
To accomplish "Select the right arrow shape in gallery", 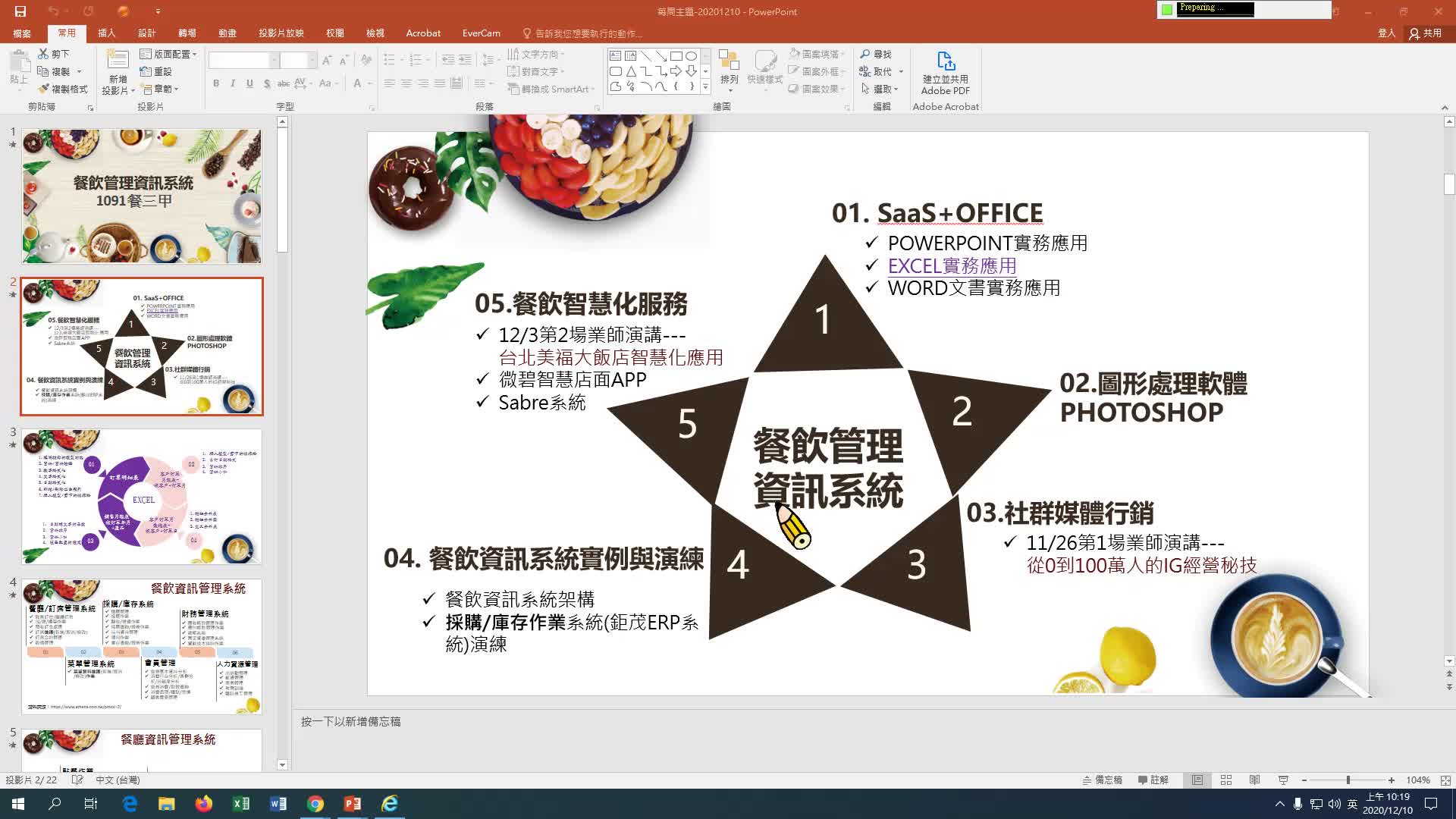I will (x=676, y=71).
